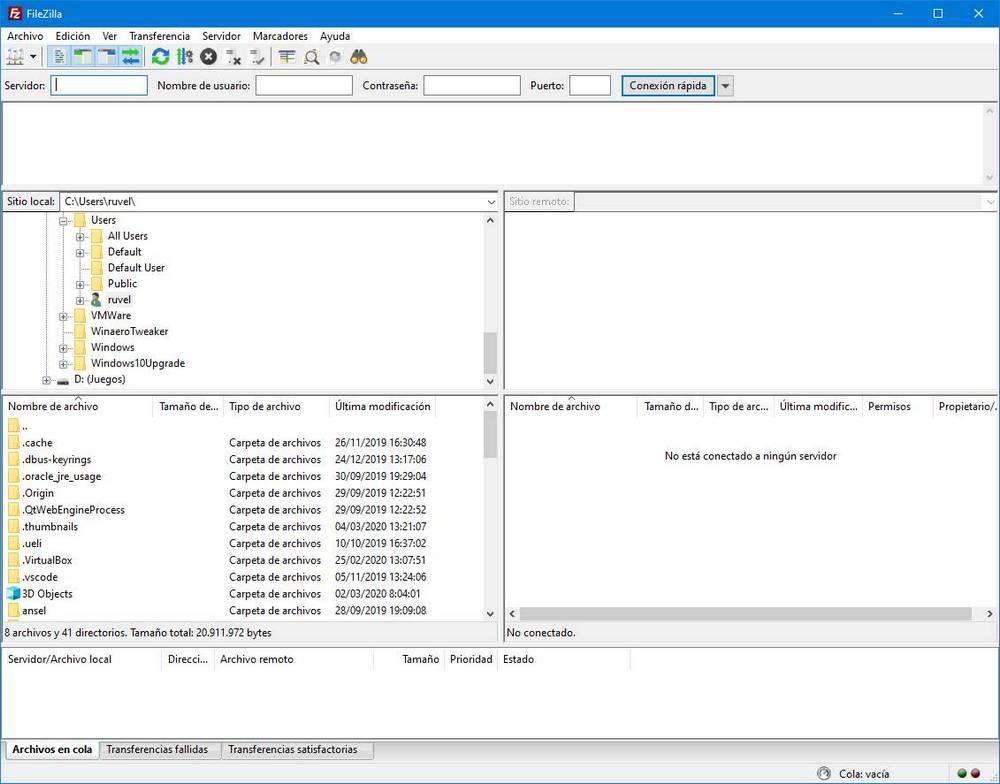Sort local list by Tipo de archivo

276,406
